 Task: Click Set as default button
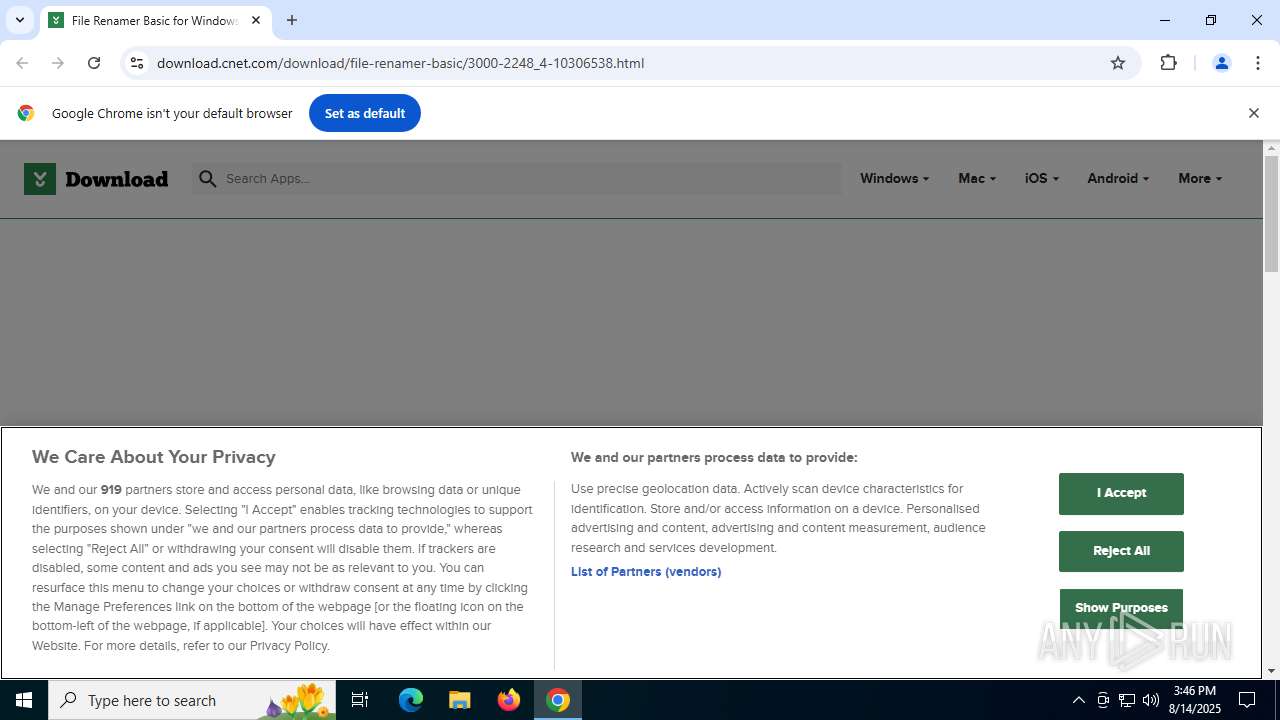click(x=365, y=113)
